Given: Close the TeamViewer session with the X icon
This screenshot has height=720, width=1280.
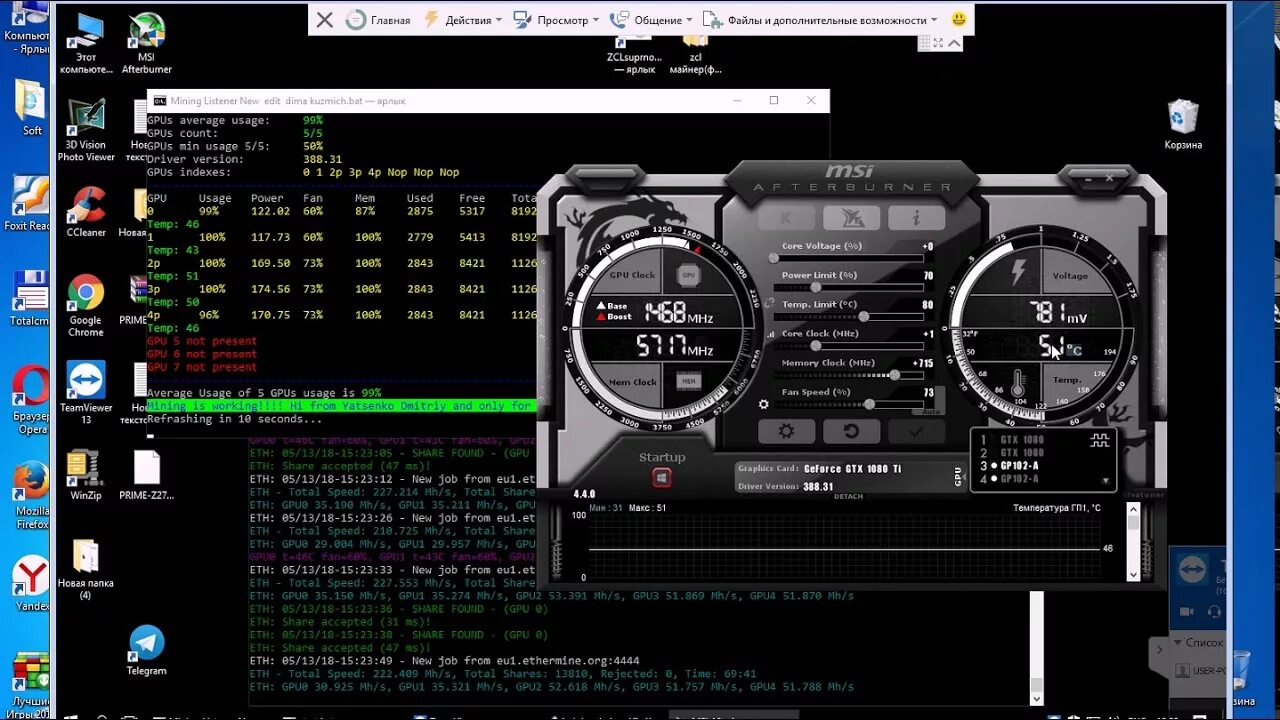Looking at the screenshot, I should click(325, 19).
